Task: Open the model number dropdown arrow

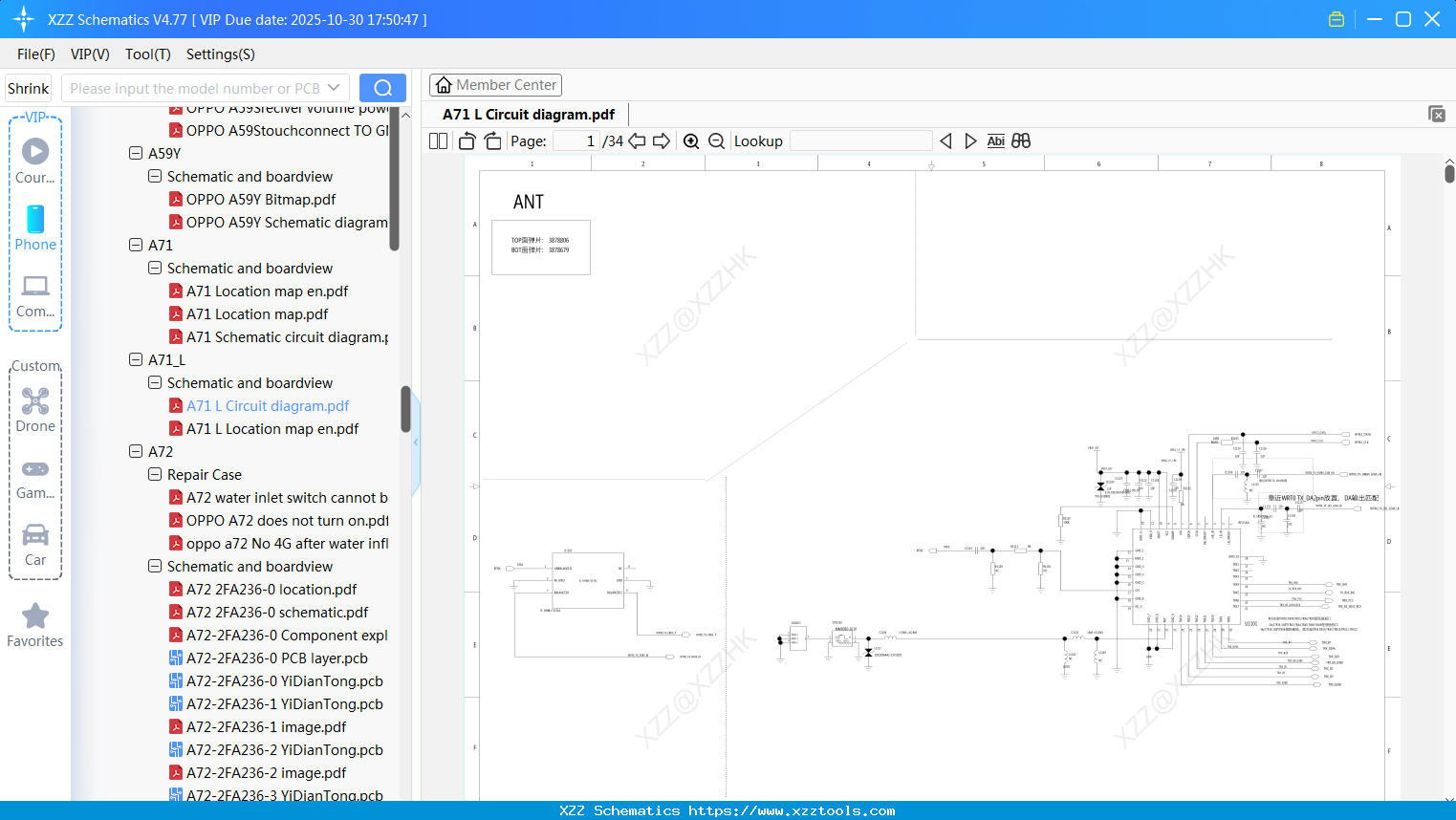Action: (334, 88)
